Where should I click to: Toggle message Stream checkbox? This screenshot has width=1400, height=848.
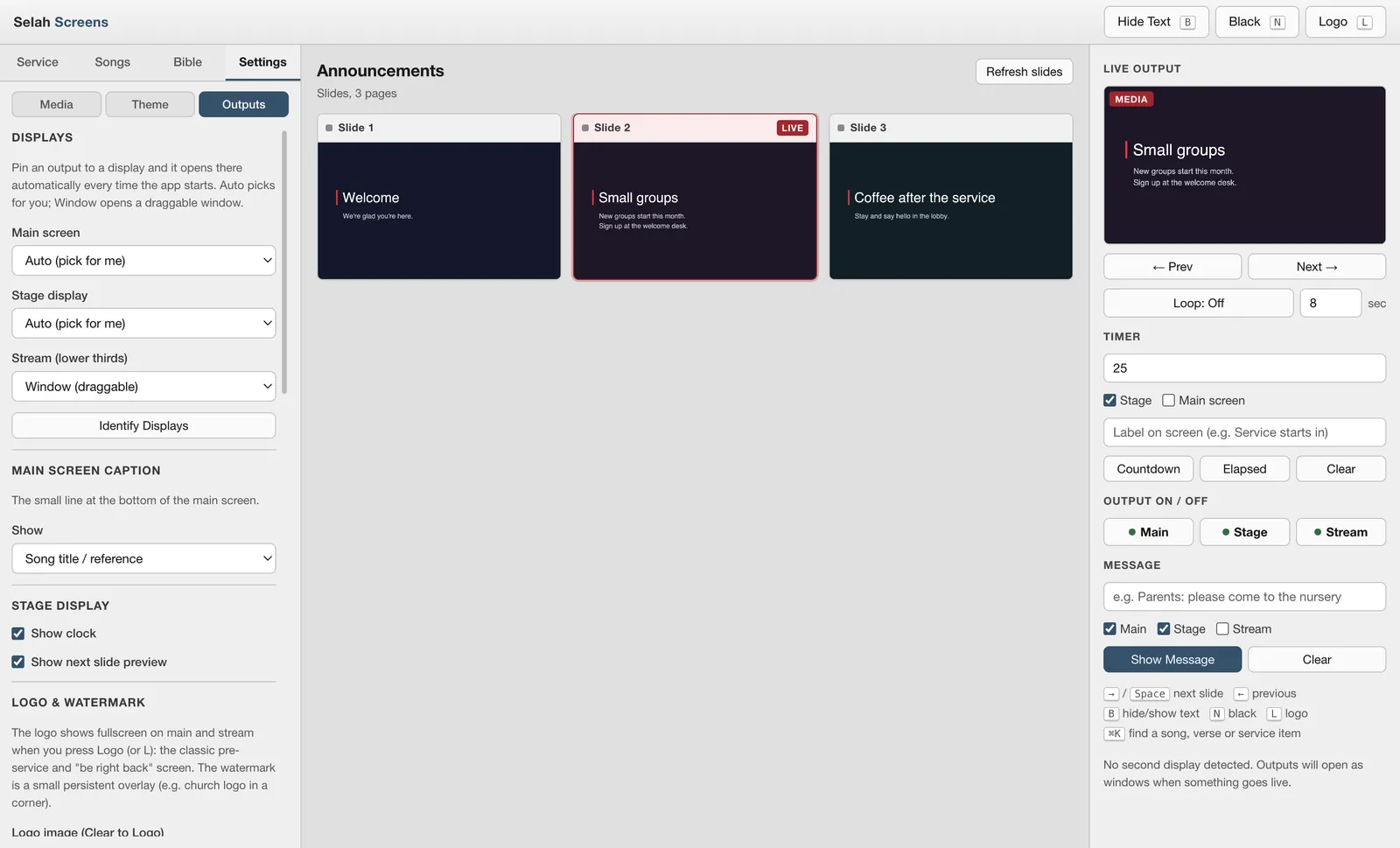pos(1222,629)
